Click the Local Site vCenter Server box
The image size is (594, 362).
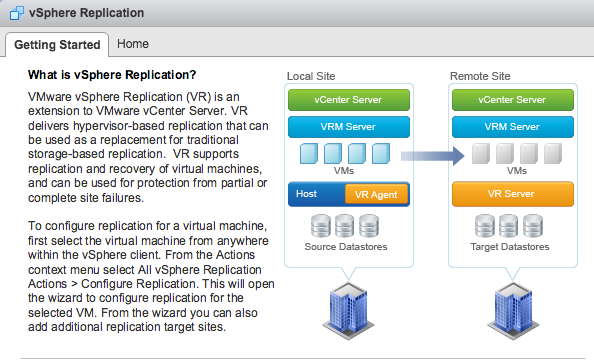(349, 100)
